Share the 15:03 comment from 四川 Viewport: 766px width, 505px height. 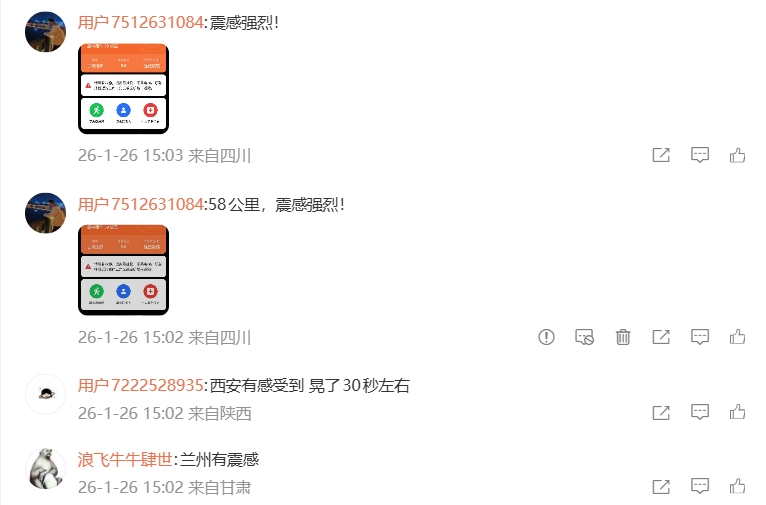(661, 155)
